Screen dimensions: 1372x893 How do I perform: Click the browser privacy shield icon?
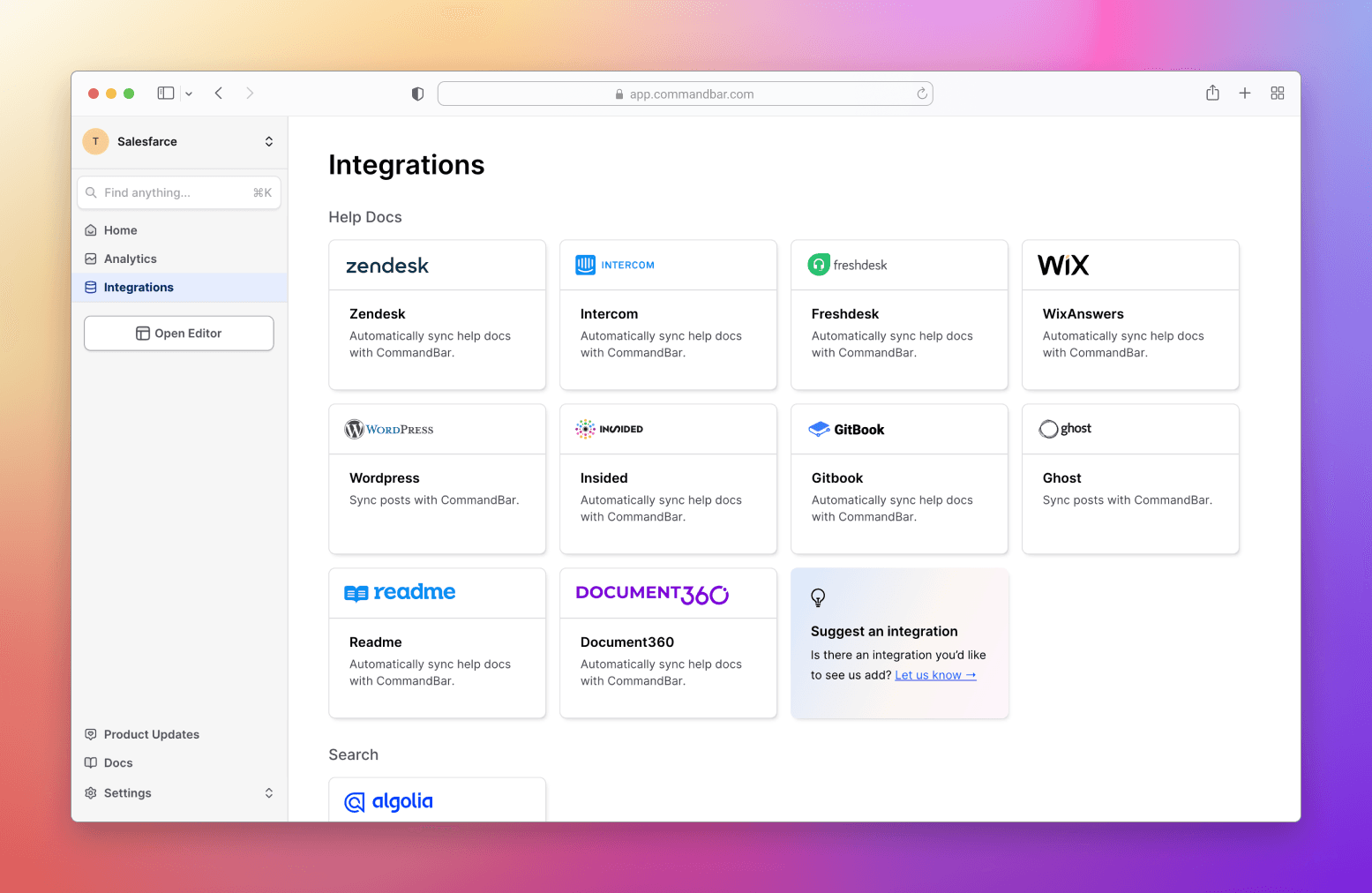coord(418,94)
